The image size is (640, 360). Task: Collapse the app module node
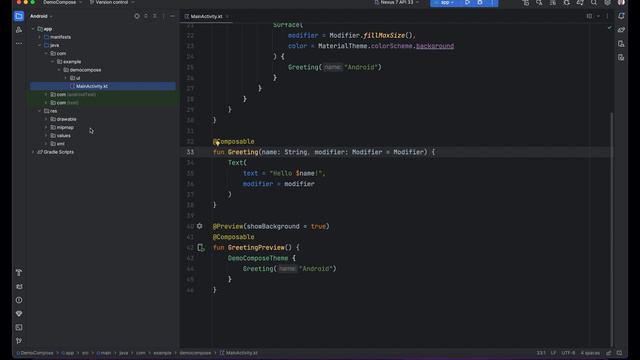coord(33,29)
